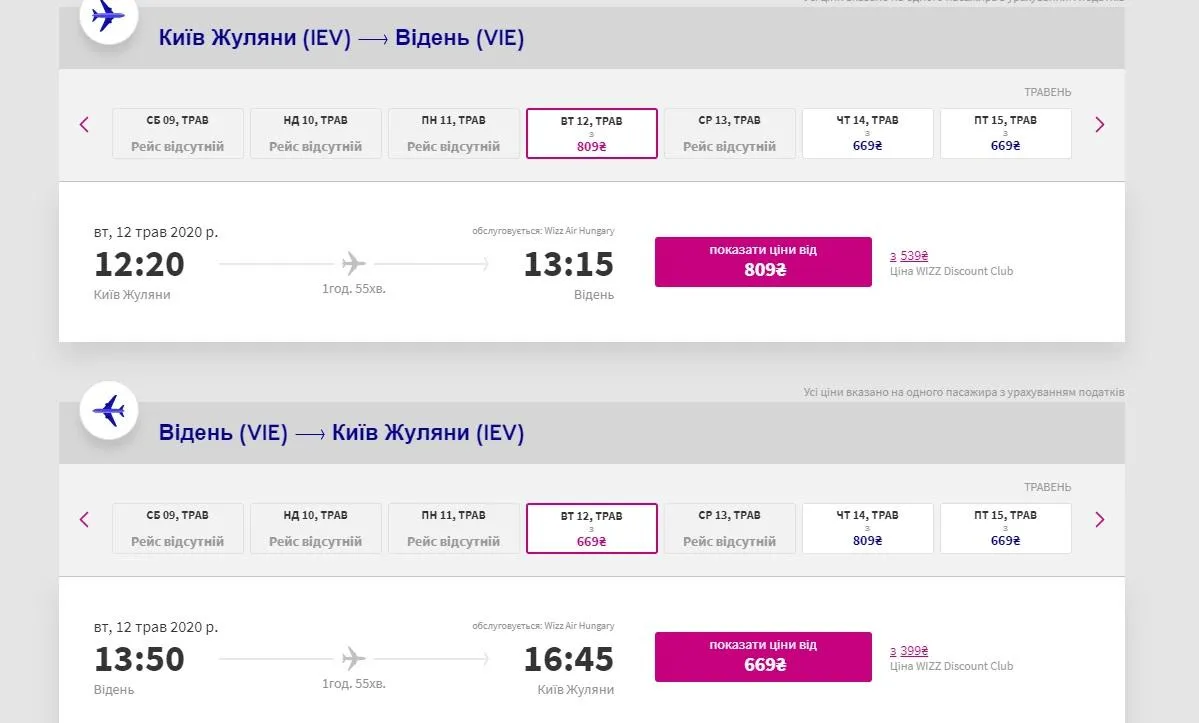Click the plane icon beside Відень (VIE) return header

click(x=108, y=410)
